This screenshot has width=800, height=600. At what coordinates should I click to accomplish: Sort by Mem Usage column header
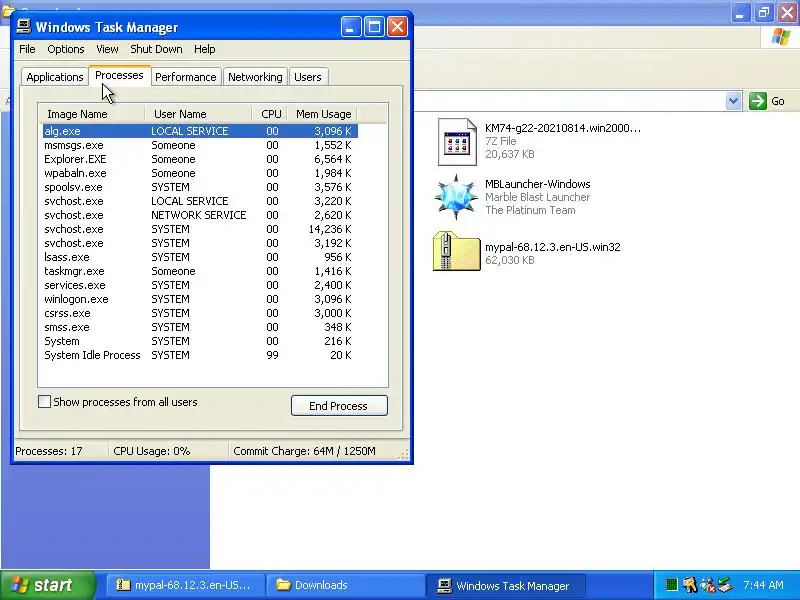click(323, 114)
